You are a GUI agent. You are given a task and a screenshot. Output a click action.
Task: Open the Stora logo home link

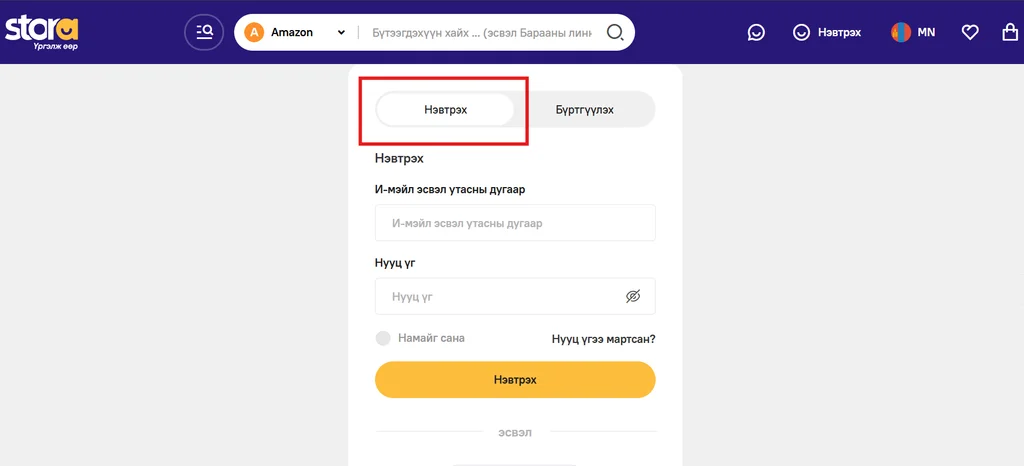(x=42, y=33)
